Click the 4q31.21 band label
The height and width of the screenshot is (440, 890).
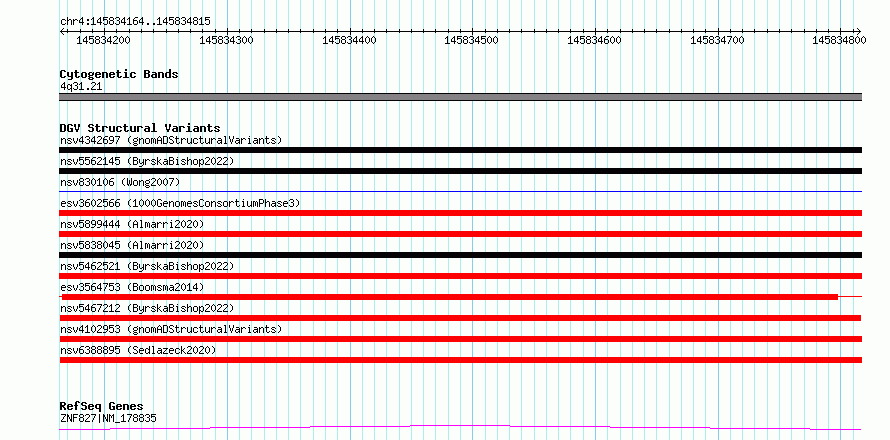click(x=81, y=87)
